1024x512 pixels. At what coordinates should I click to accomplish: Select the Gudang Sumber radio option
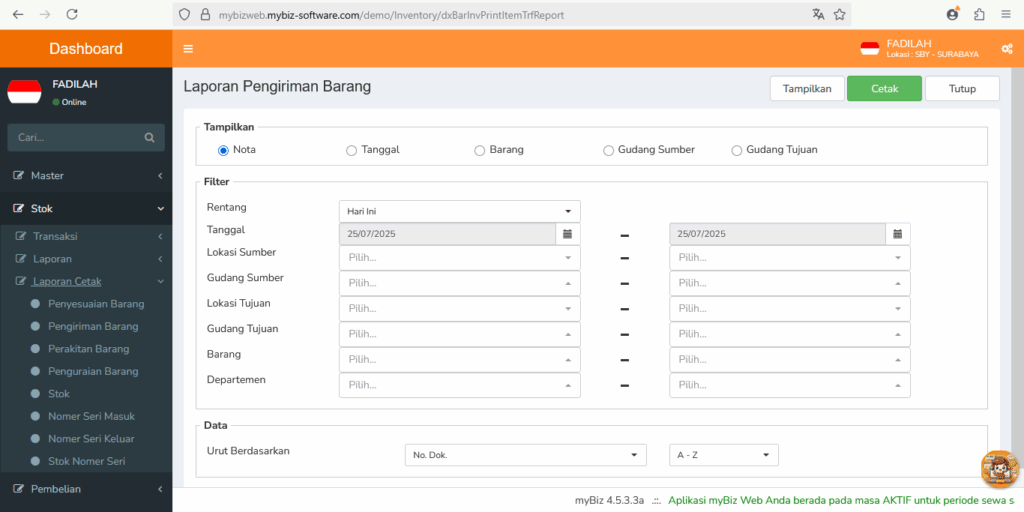609,150
